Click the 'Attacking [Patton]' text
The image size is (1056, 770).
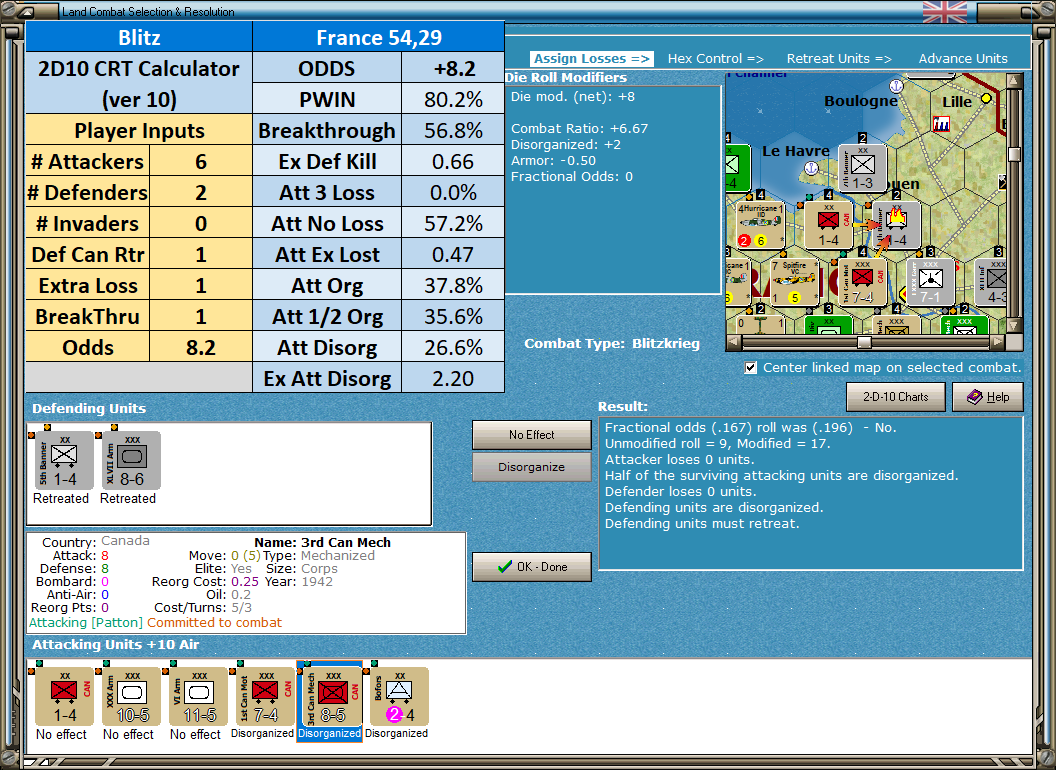(86, 622)
